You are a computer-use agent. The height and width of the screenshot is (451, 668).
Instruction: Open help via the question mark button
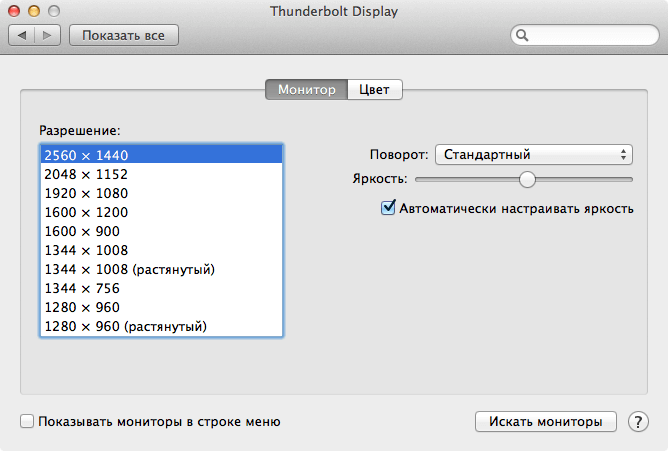(638, 422)
